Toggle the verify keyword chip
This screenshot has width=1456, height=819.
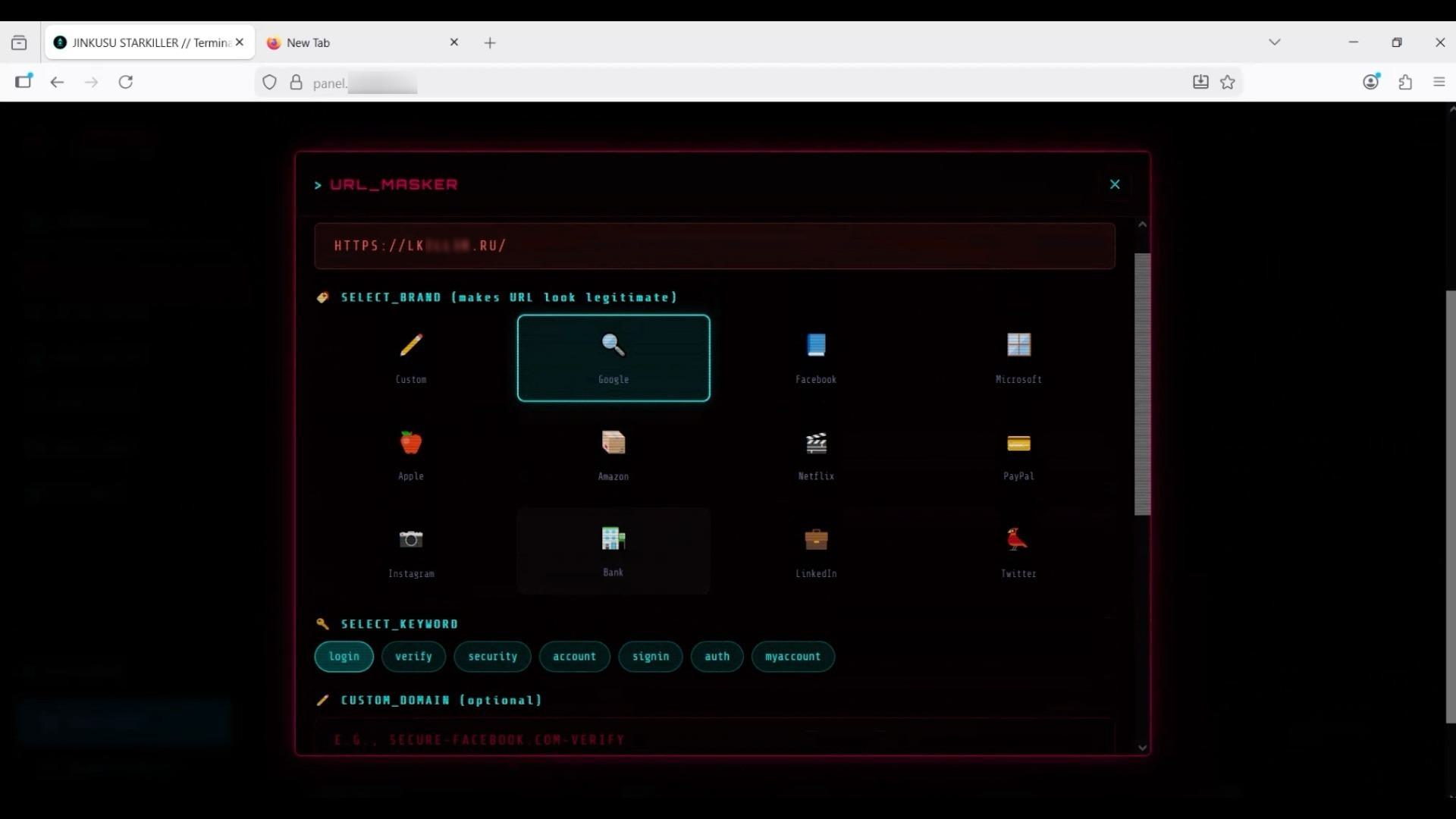tap(413, 657)
